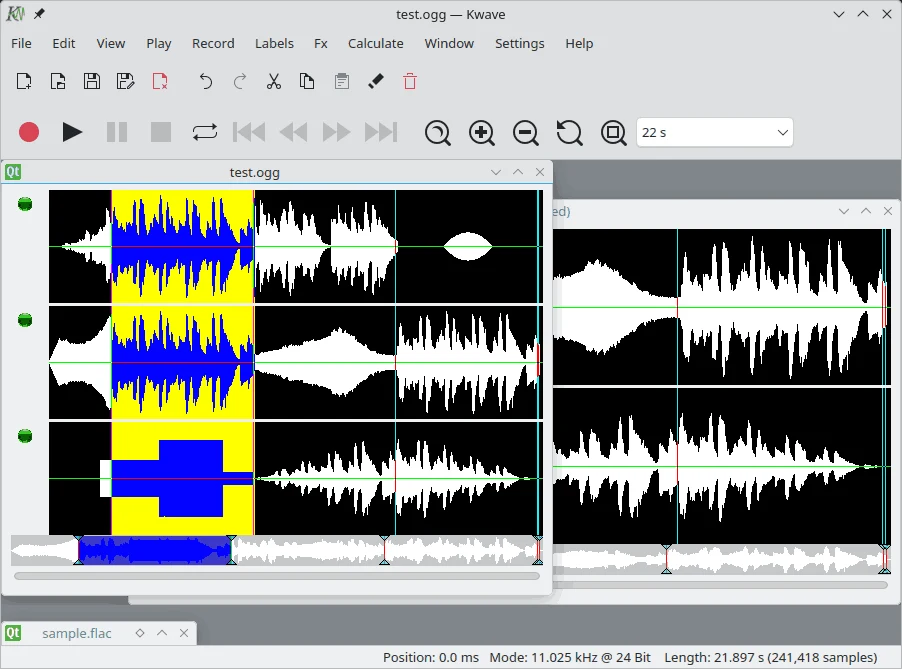
Task: Restore the minimized sample.flac window via diamond icon
Action: [x=140, y=633]
